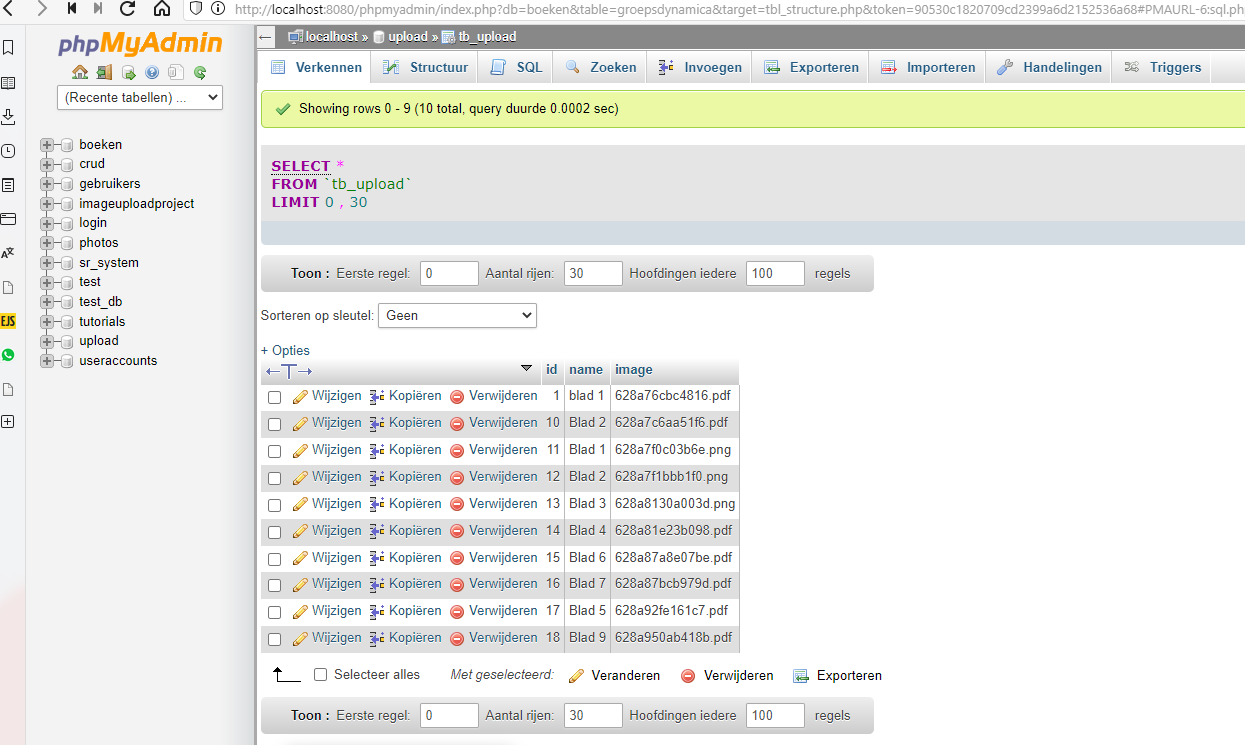This screenshot has width=1245, height=745.
Task: Click the full texts toggle arrows icon
Action: 289,371
